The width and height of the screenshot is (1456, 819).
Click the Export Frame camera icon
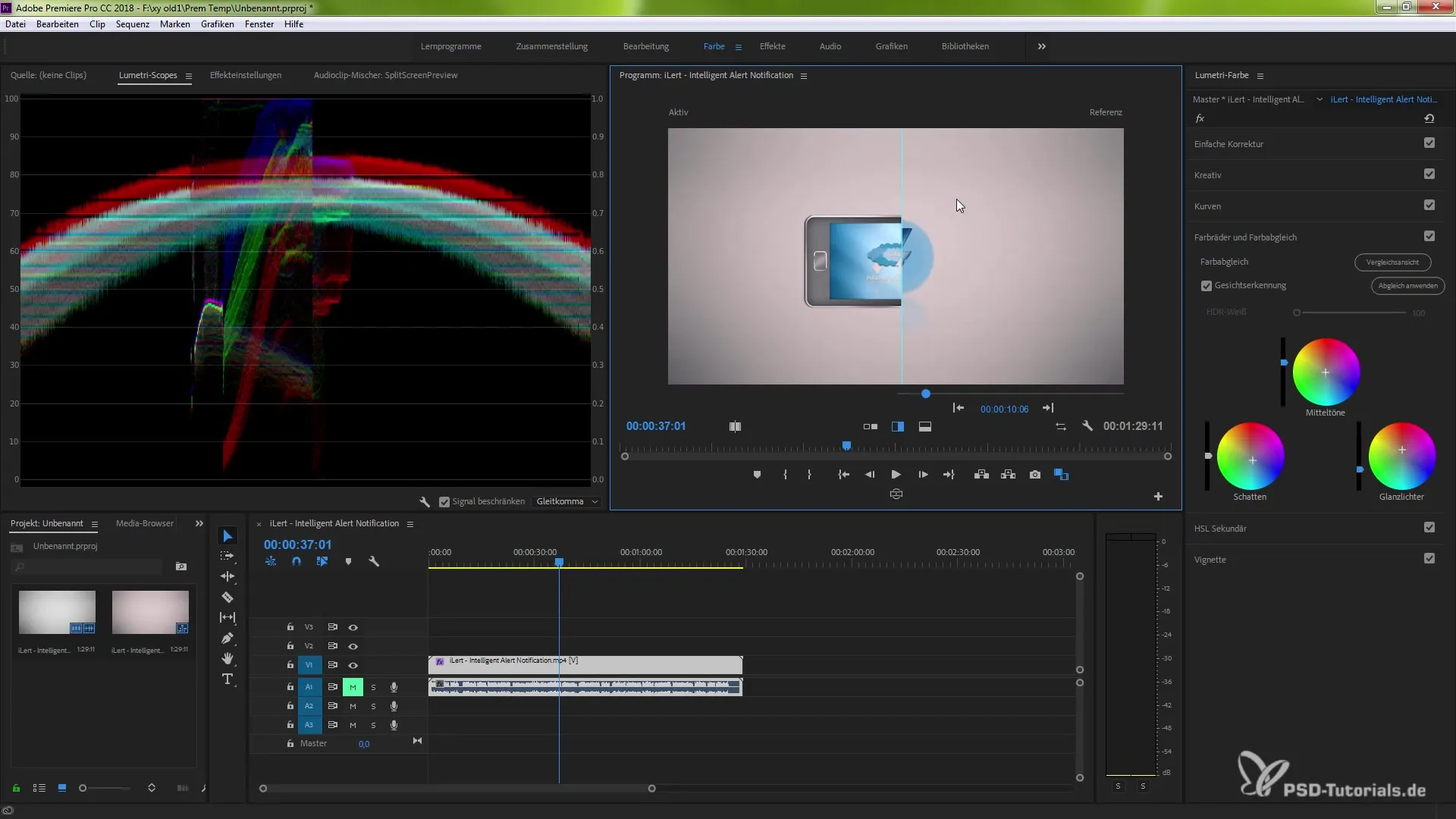point(1034,475)
